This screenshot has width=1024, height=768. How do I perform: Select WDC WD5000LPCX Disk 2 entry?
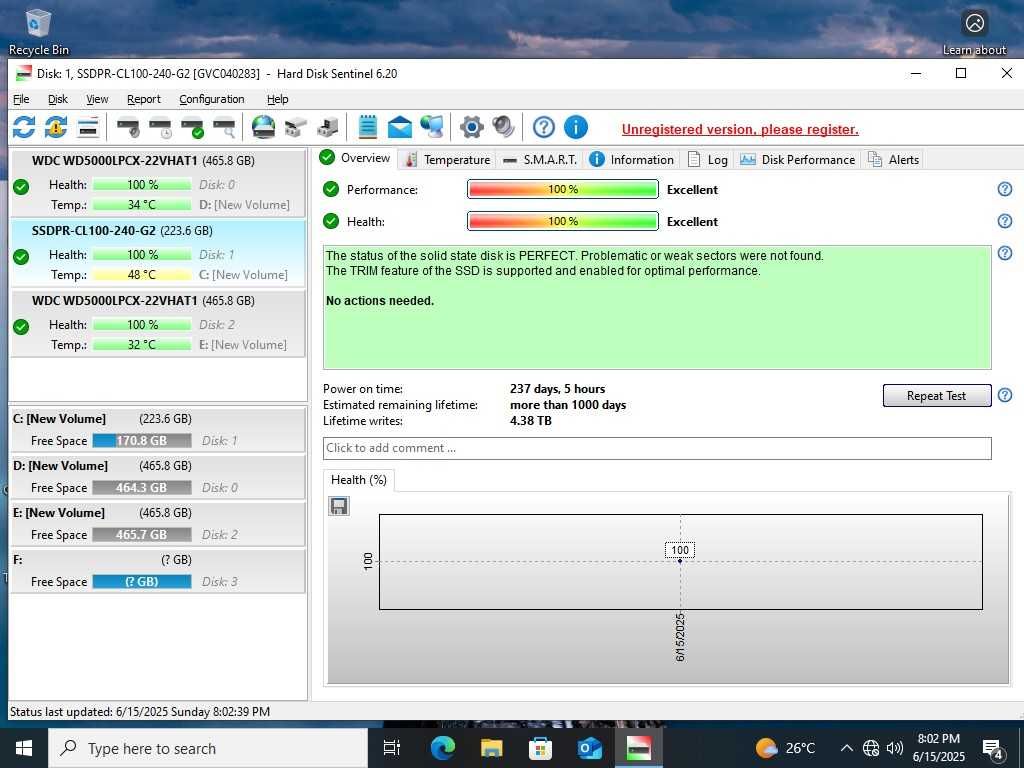[x=158, y=323]
